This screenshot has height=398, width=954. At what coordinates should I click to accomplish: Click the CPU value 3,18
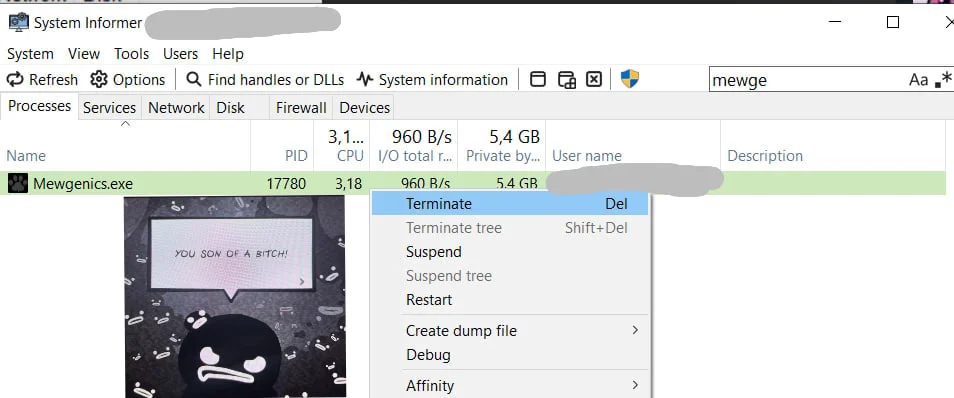pyautogui.click(x=349, y=183)
